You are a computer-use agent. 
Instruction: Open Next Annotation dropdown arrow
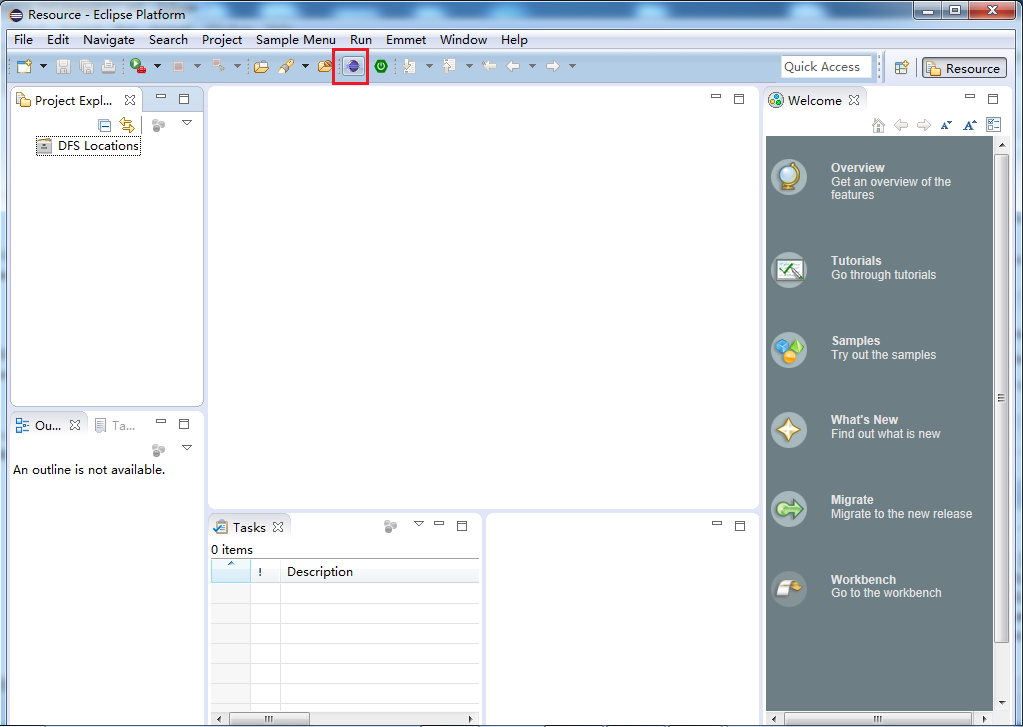[429, 66]
